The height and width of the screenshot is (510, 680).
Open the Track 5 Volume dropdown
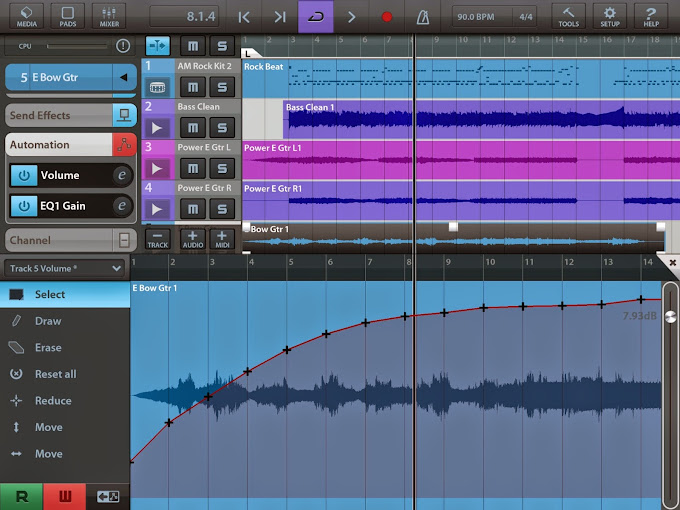coord(65,268)
